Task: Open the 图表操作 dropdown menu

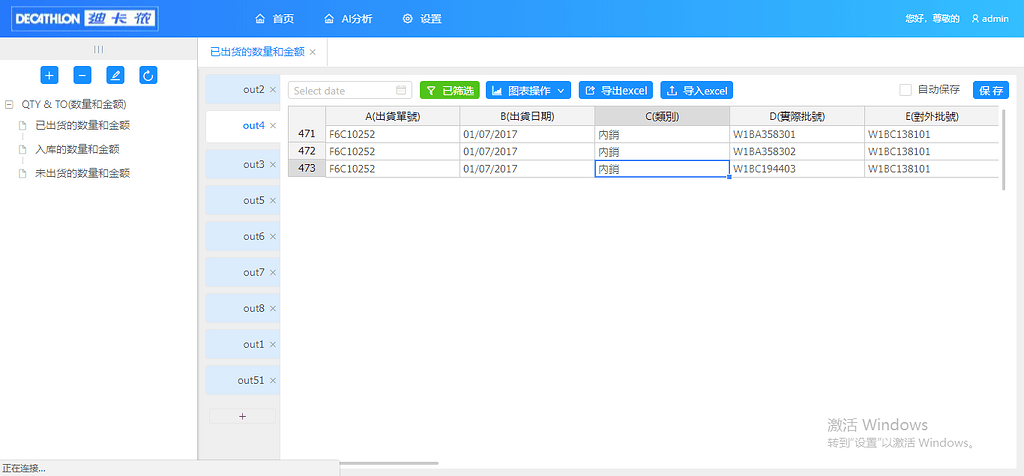Action: point(528,90)
